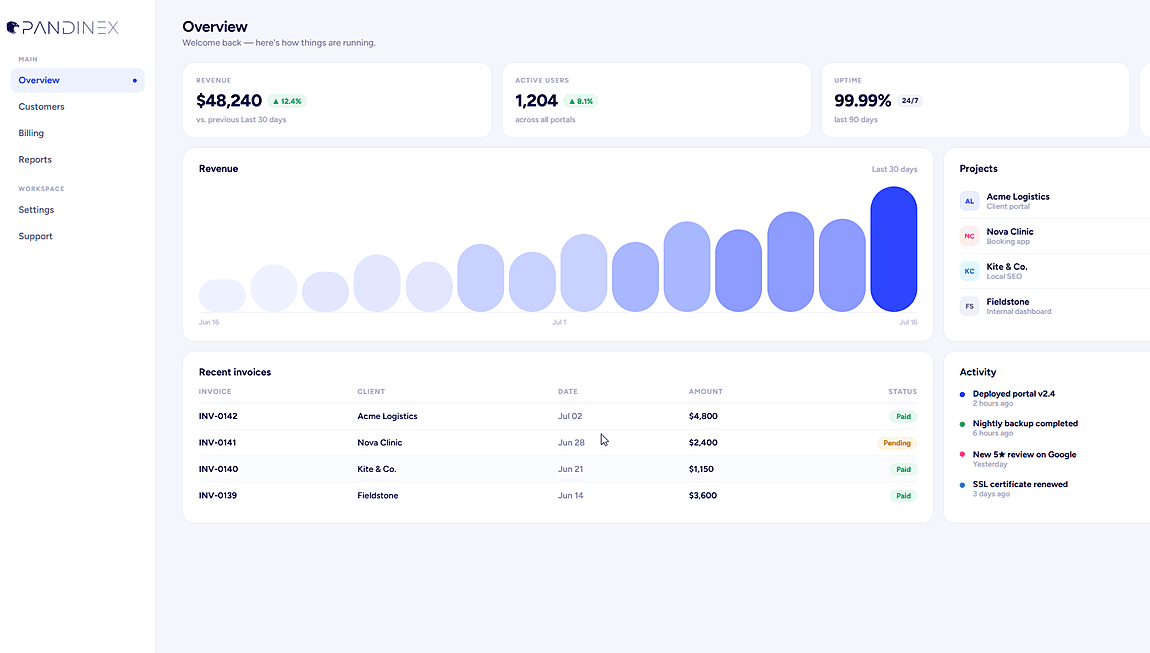Image resolution: width=1150 pixels, height=653 pixels.
Task: Click the AL avatar for Acme Logistics
Action: click(x=969, y=201)
